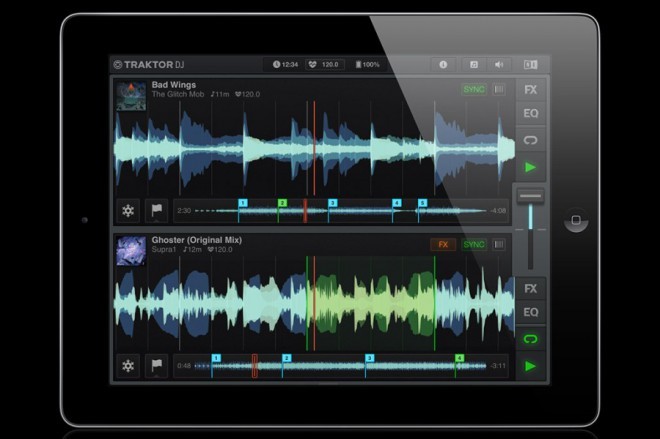Open FX panel for Bad Wings deck
The height and width of the screenshot is (439, 660).
(x=530, y=90)
